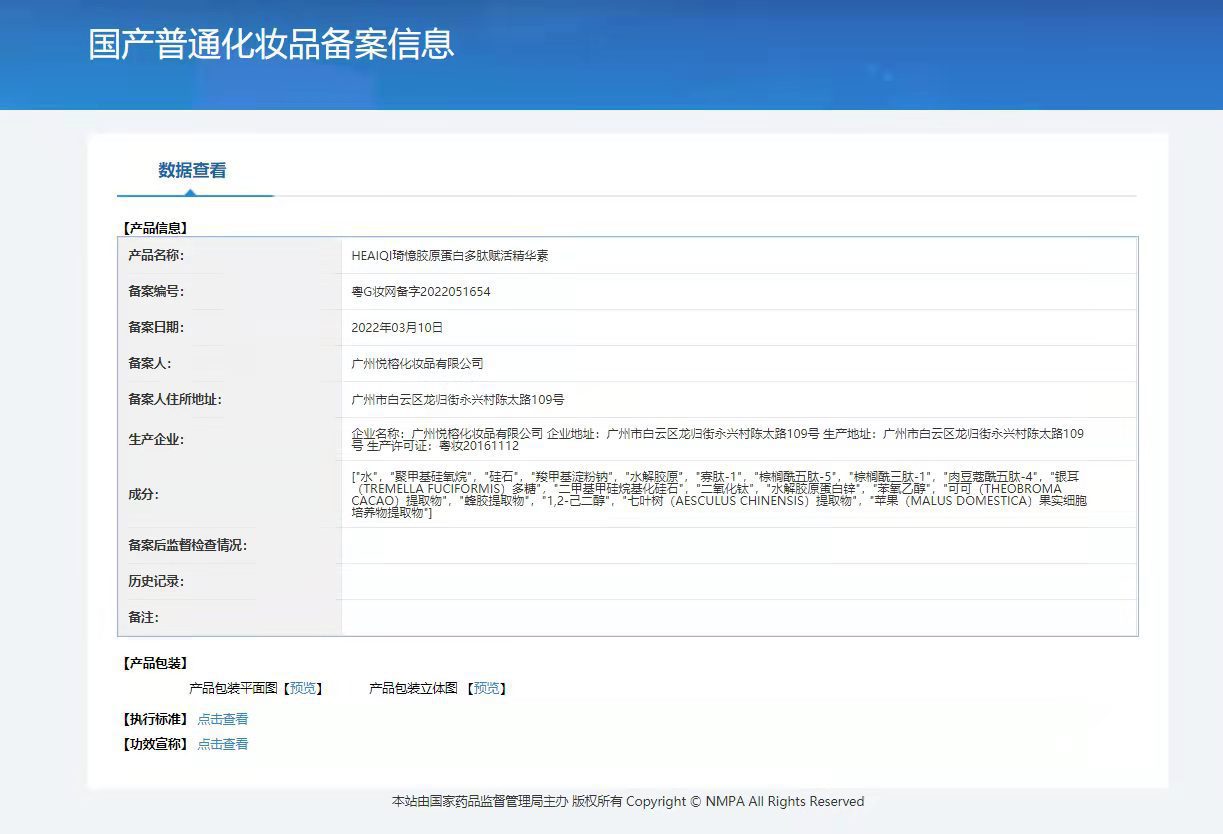
Task: Open 点击查看 link for 执行标准
Action: click(x=223, y=719)
